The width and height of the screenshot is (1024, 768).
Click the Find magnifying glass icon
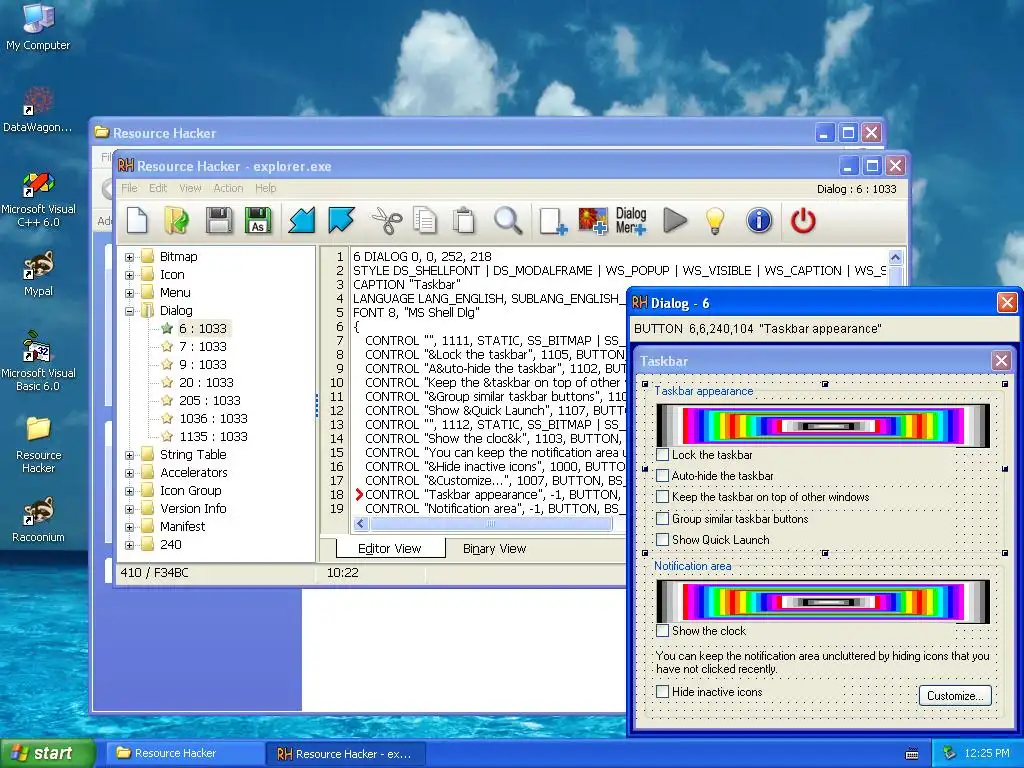[507, 220]
